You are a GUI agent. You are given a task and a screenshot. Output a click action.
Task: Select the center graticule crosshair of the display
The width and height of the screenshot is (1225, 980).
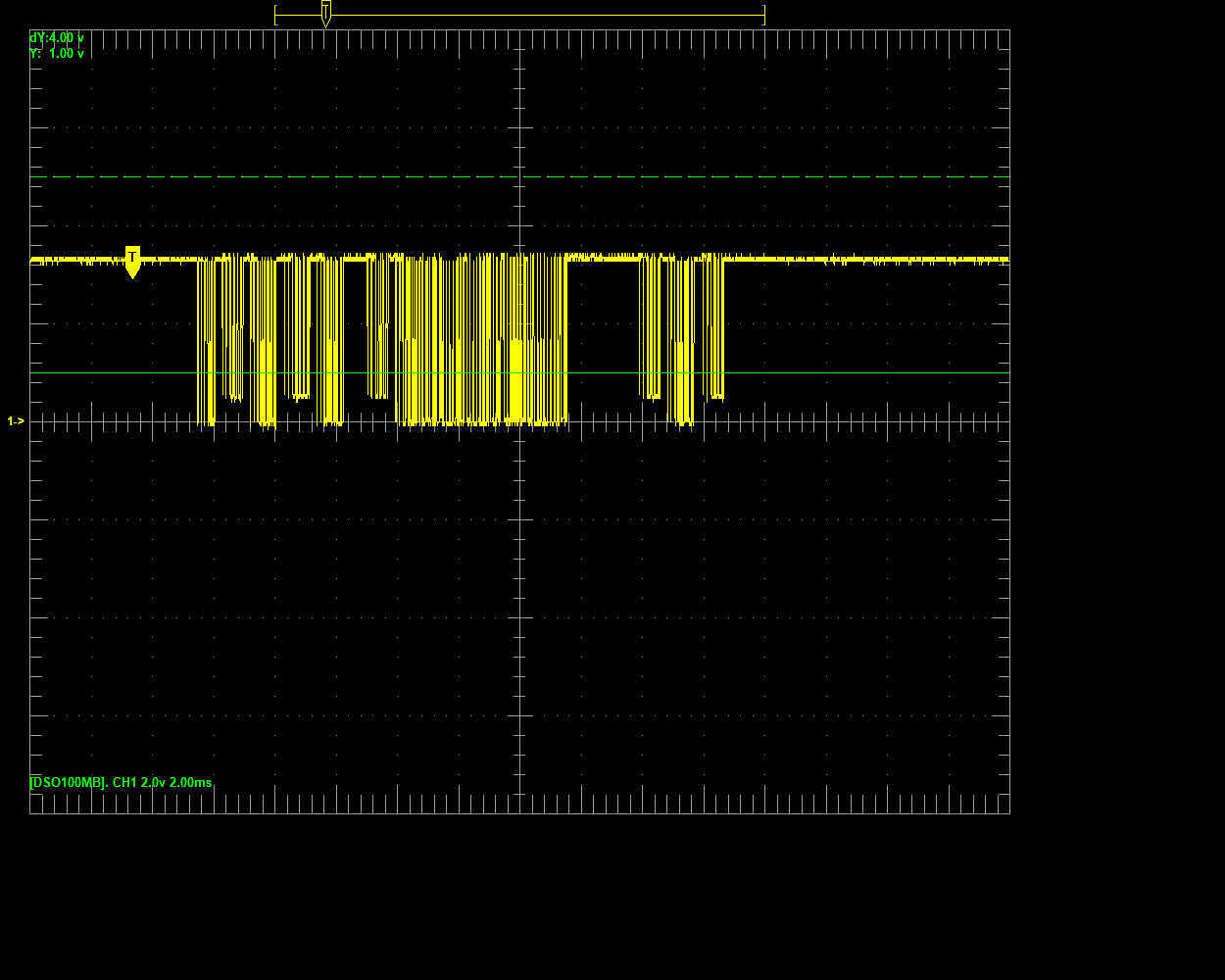[518, 420]
